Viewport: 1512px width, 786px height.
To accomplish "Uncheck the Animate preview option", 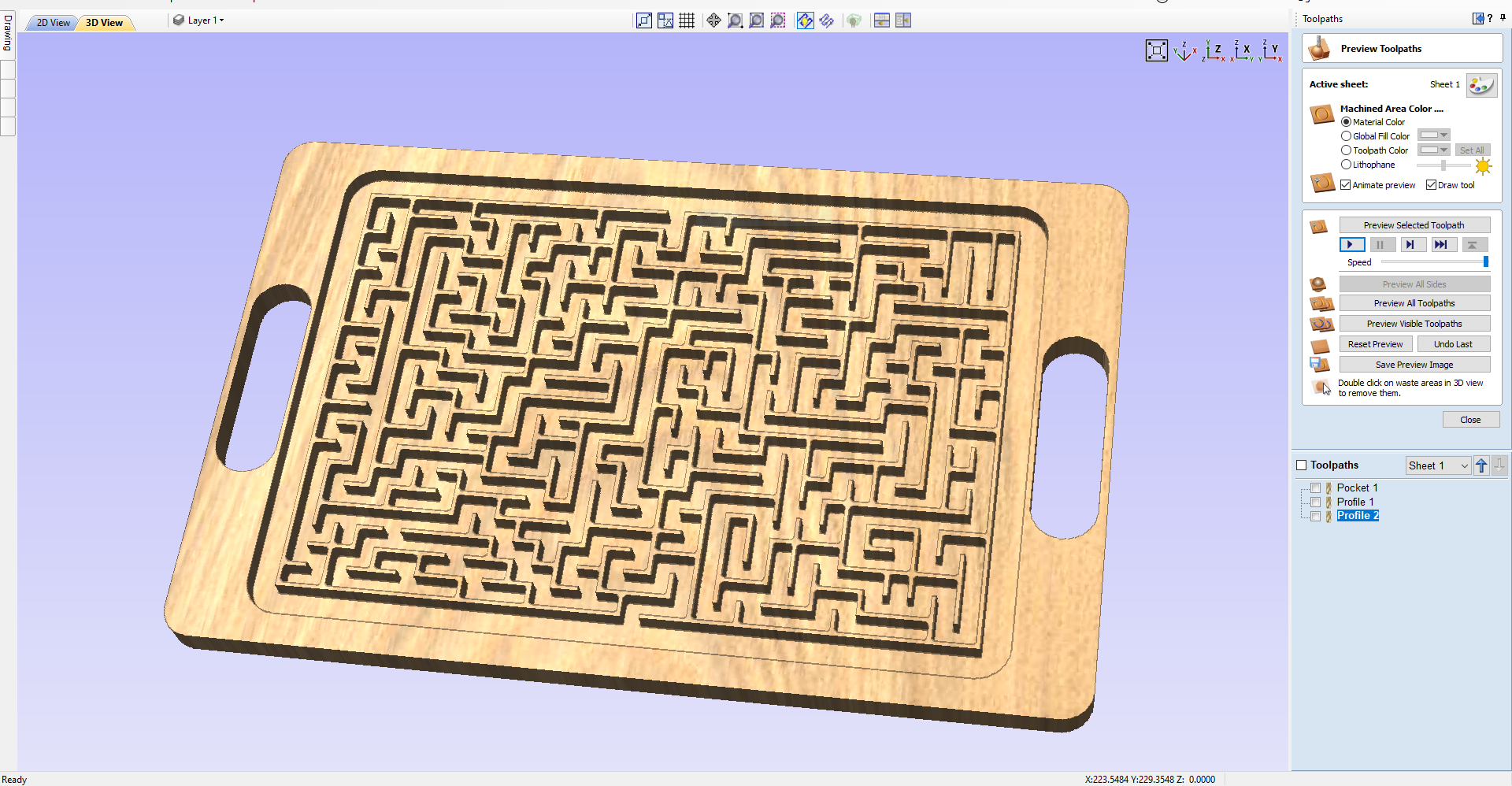I will tap(1345, 184).
